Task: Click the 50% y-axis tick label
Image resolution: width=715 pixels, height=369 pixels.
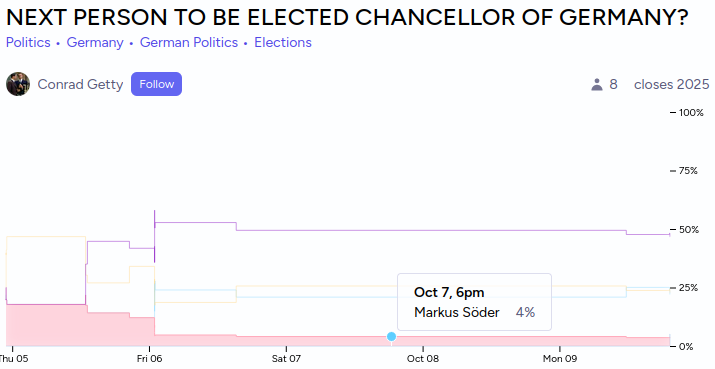Action: [x=688, y=229]
